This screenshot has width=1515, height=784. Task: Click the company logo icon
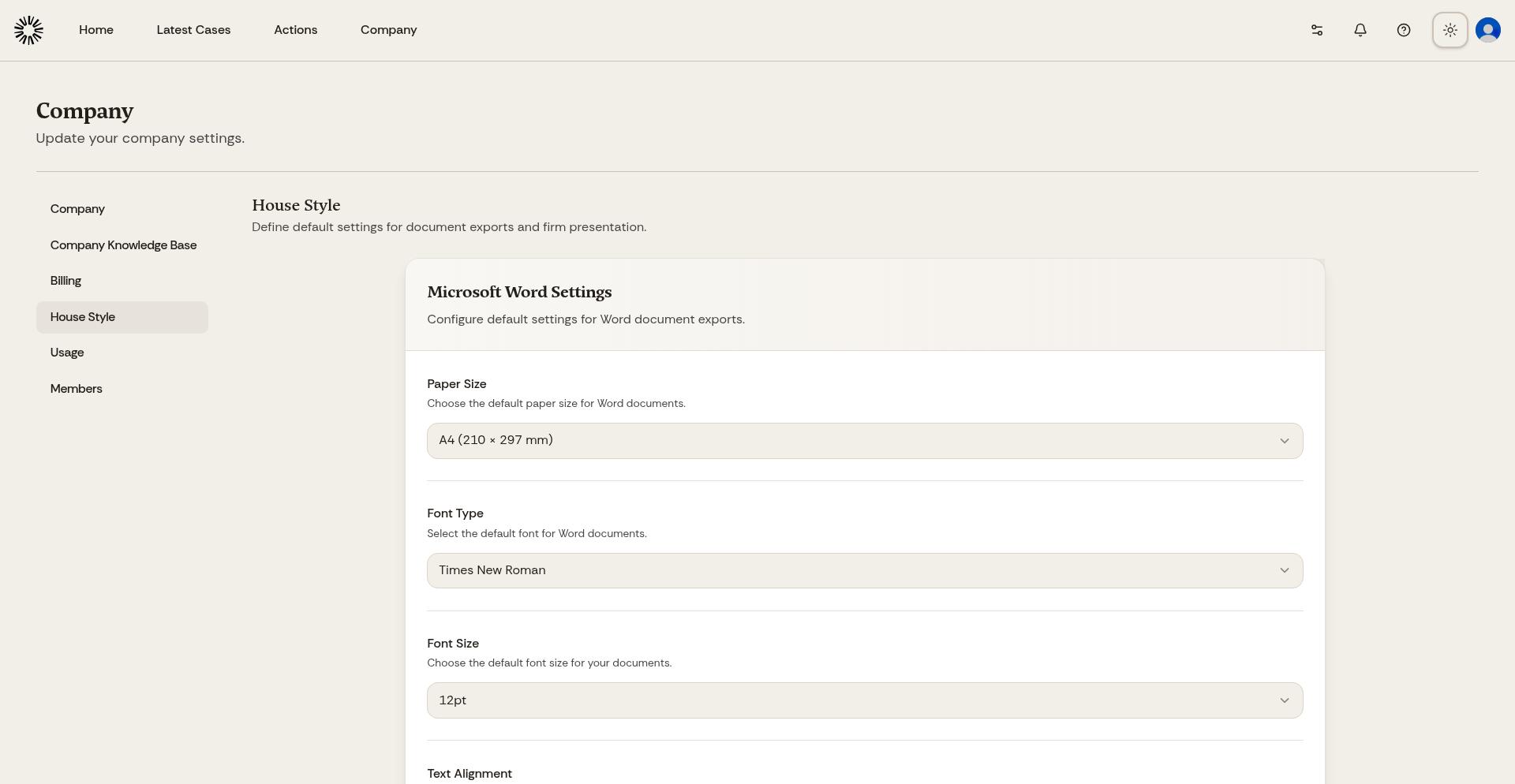pos(28,30)
